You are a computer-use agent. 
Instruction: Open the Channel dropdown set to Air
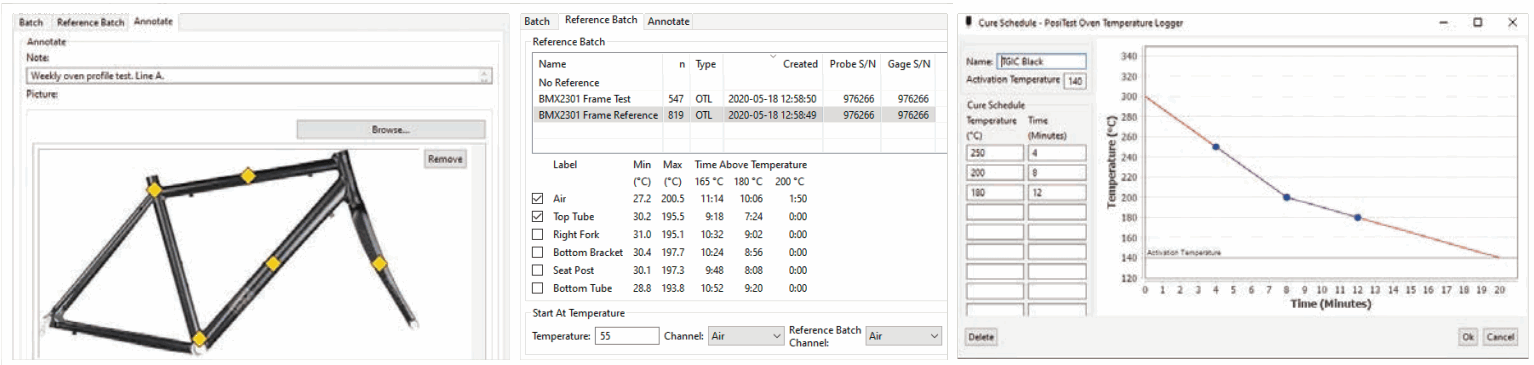coord(745,336)
